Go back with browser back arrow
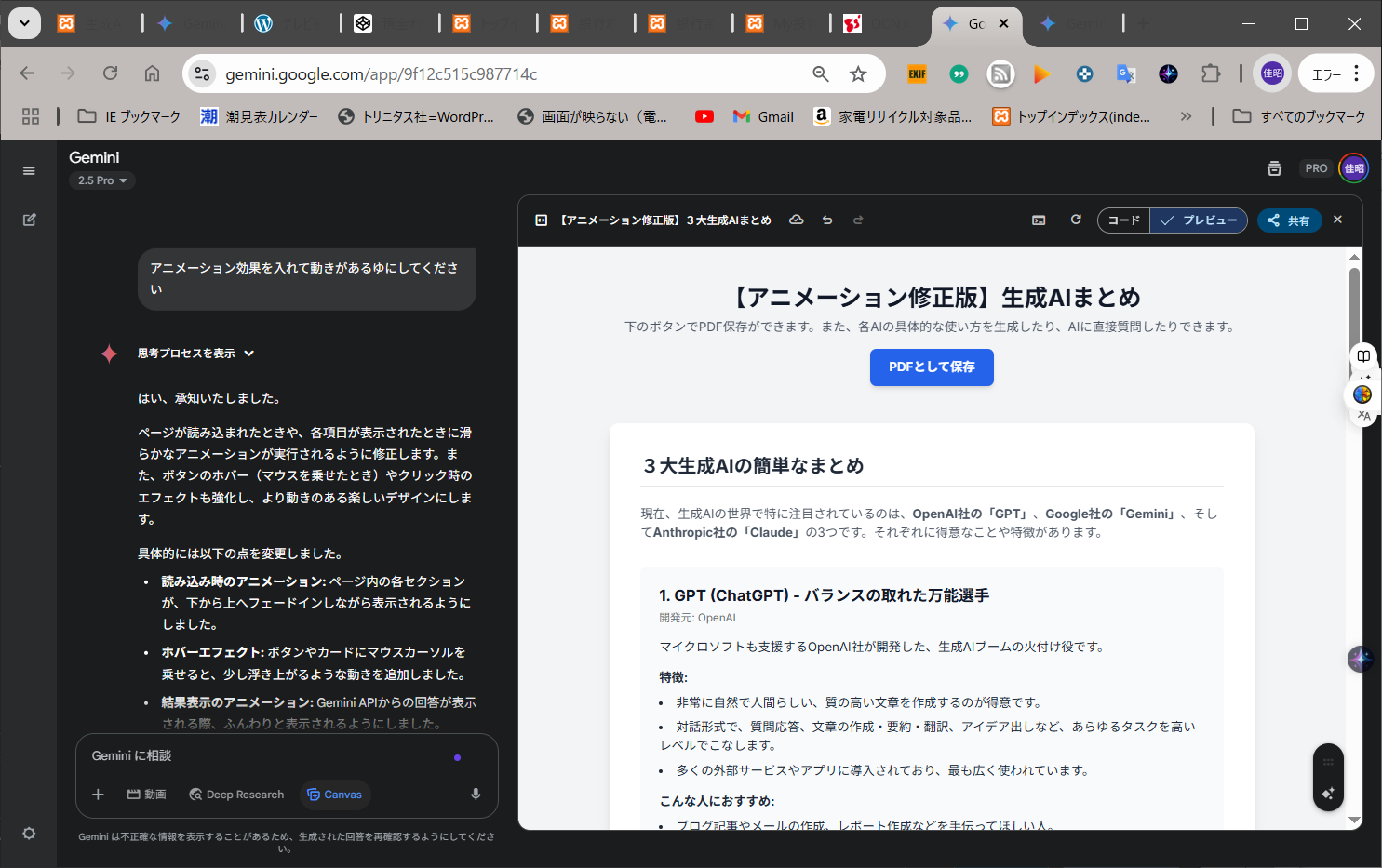Screen dimensions: 1382x868 coord(27,73)
